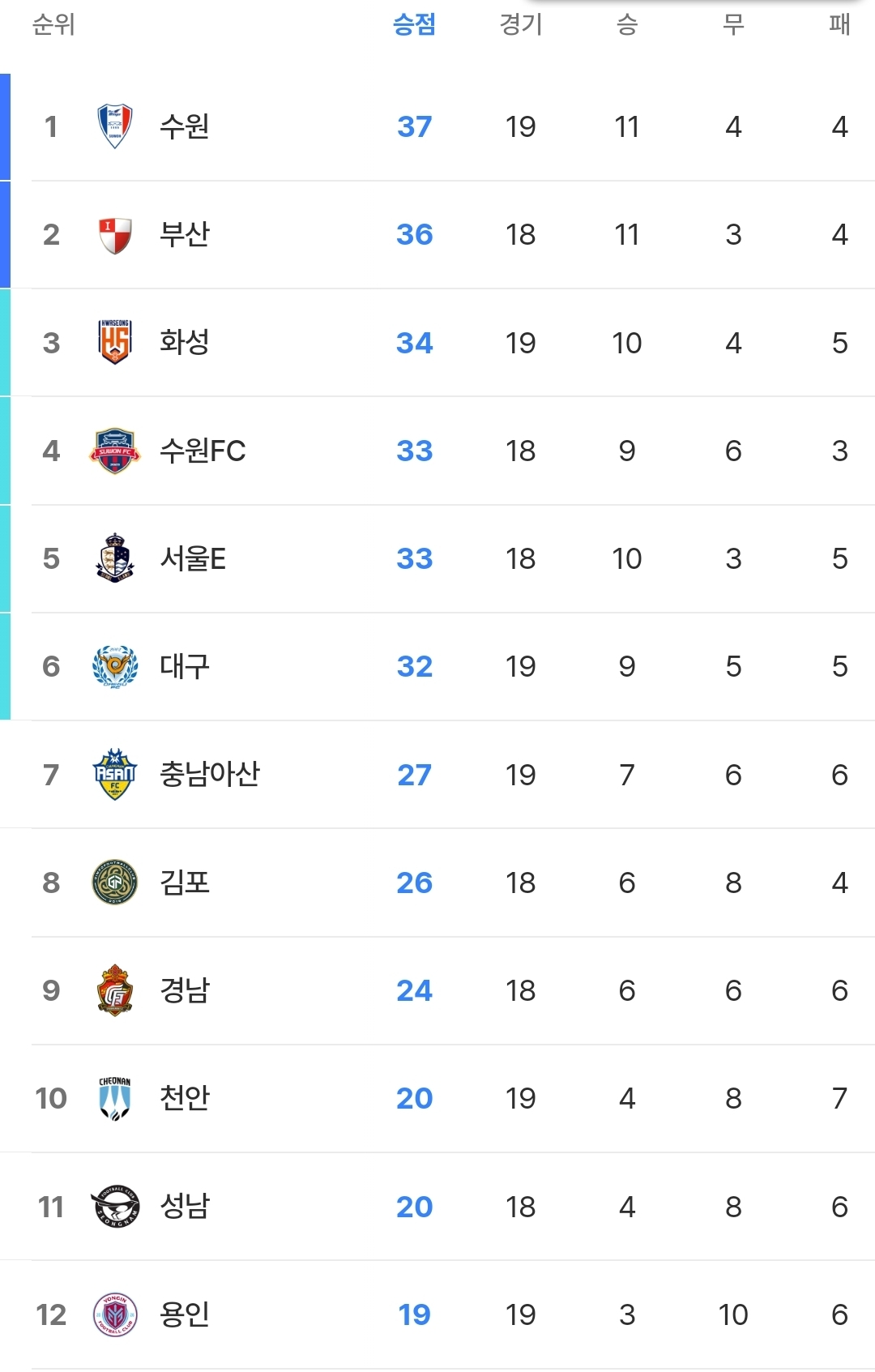Tap the Yongin round pink badge
The width and height of the screenshot is (875, 1372).
115,1314
